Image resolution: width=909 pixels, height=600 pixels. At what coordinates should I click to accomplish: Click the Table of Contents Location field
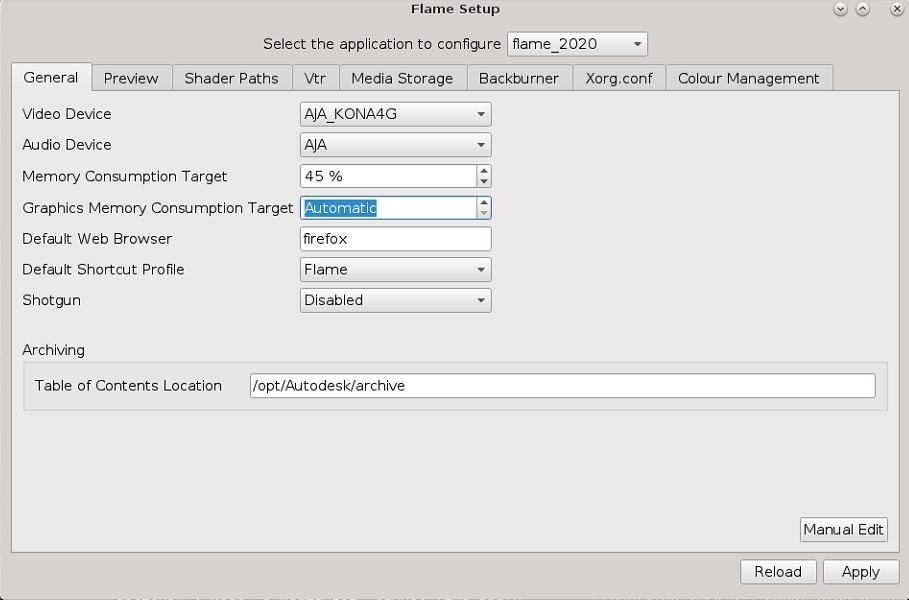562,386
